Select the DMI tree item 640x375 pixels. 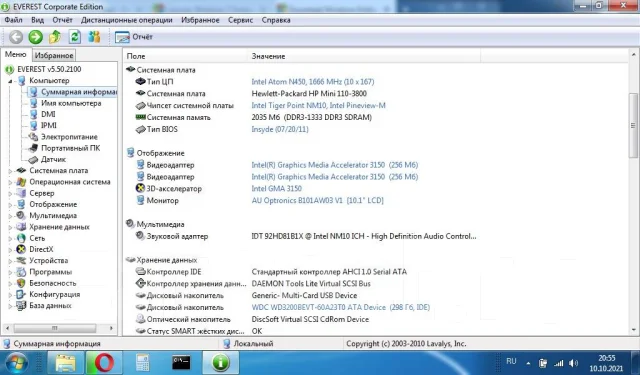tap(48, 114)
